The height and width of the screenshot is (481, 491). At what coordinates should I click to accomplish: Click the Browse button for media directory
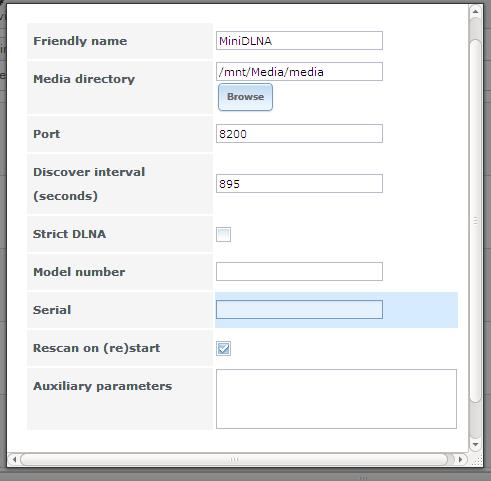[245, 97]
